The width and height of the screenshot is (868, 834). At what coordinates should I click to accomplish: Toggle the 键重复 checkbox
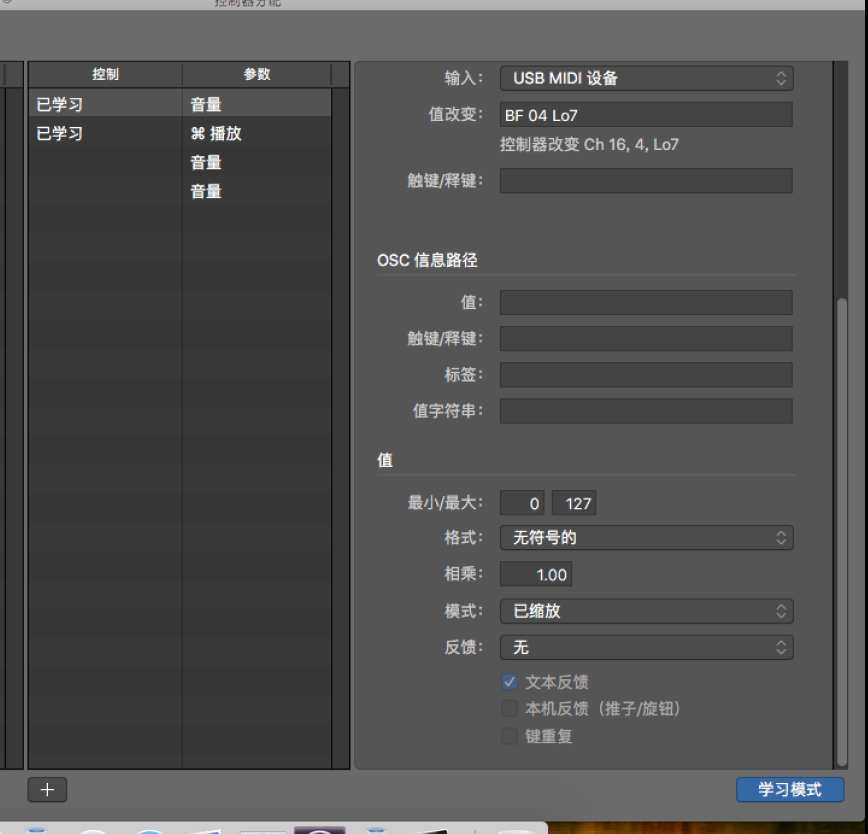(510, 737)
